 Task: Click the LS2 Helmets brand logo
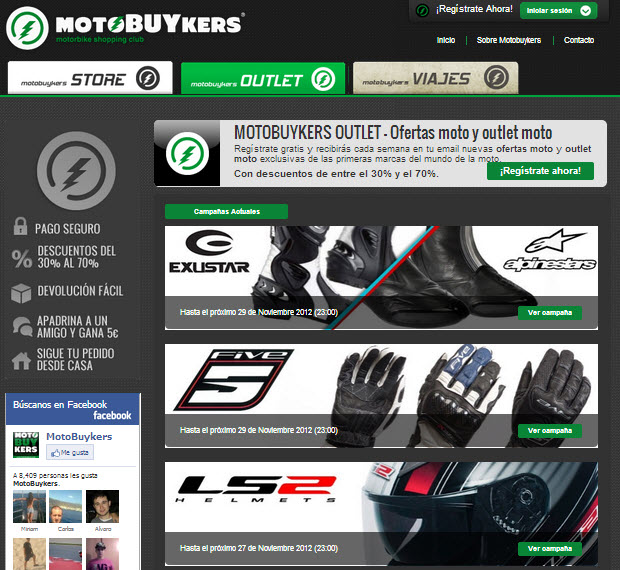click(256, 489)
